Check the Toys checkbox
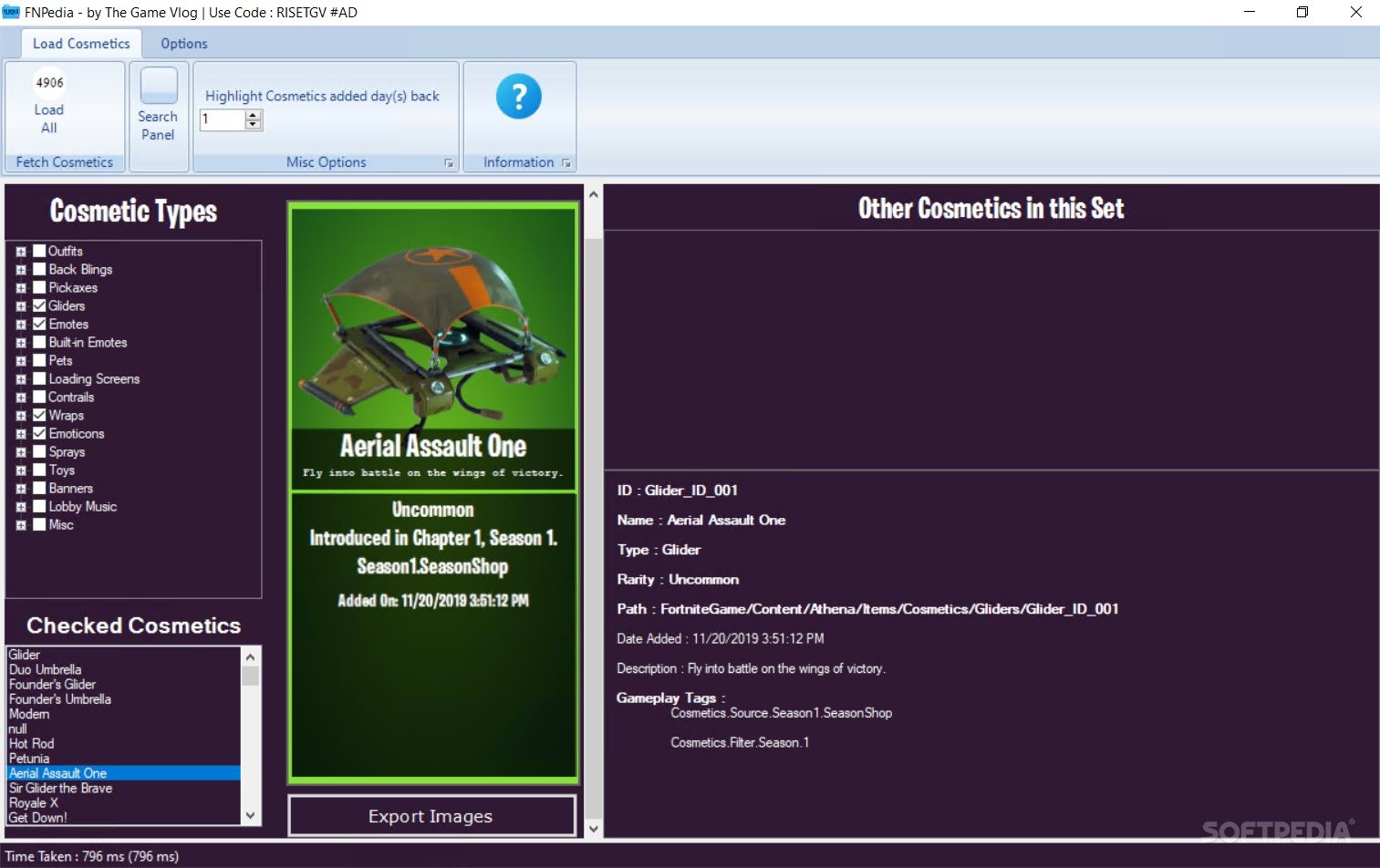1380x868 pixels. [39, 470]
